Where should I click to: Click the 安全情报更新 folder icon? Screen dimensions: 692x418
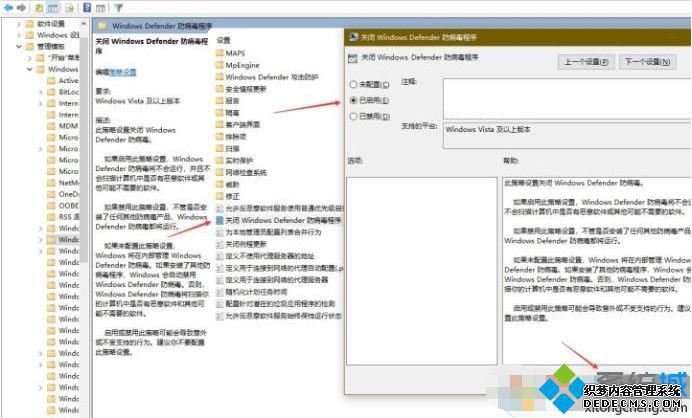coord(220,89)
